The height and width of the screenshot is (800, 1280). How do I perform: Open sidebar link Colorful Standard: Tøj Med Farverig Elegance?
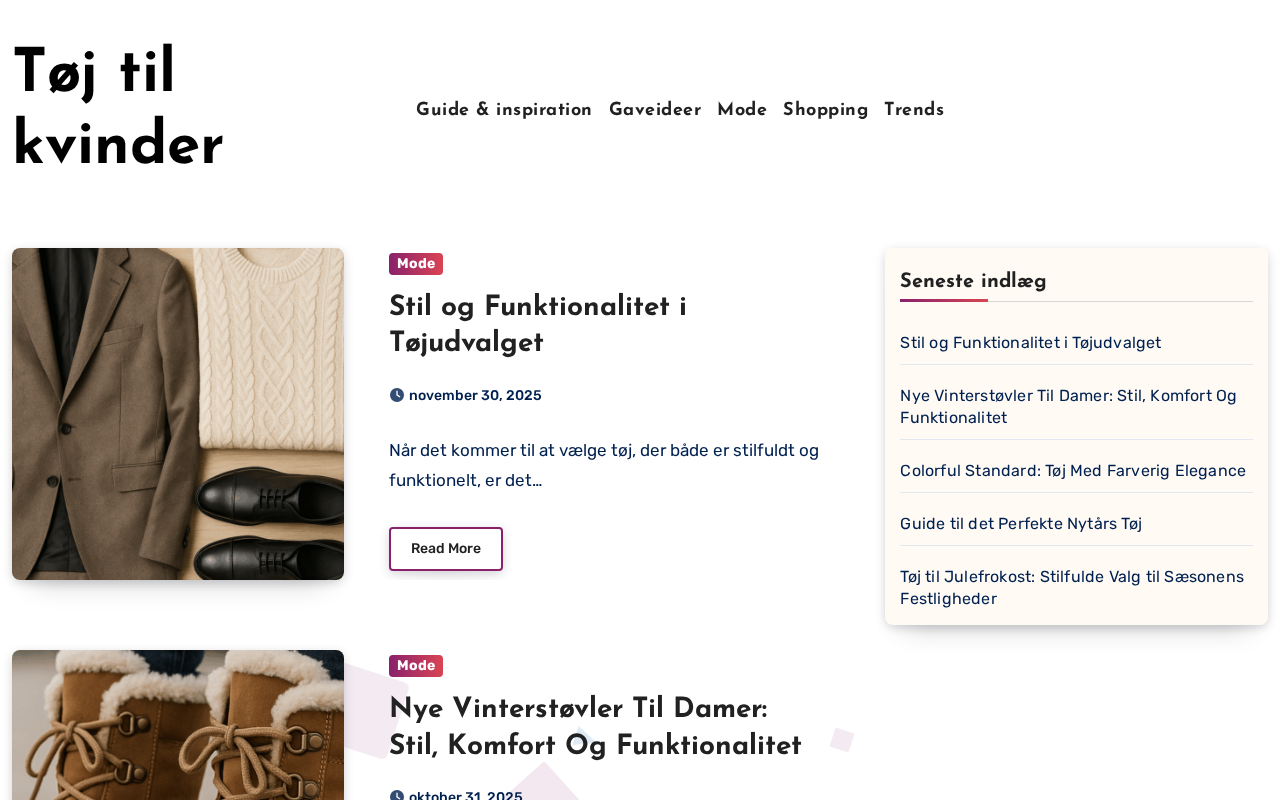[x=1073, y=471]
